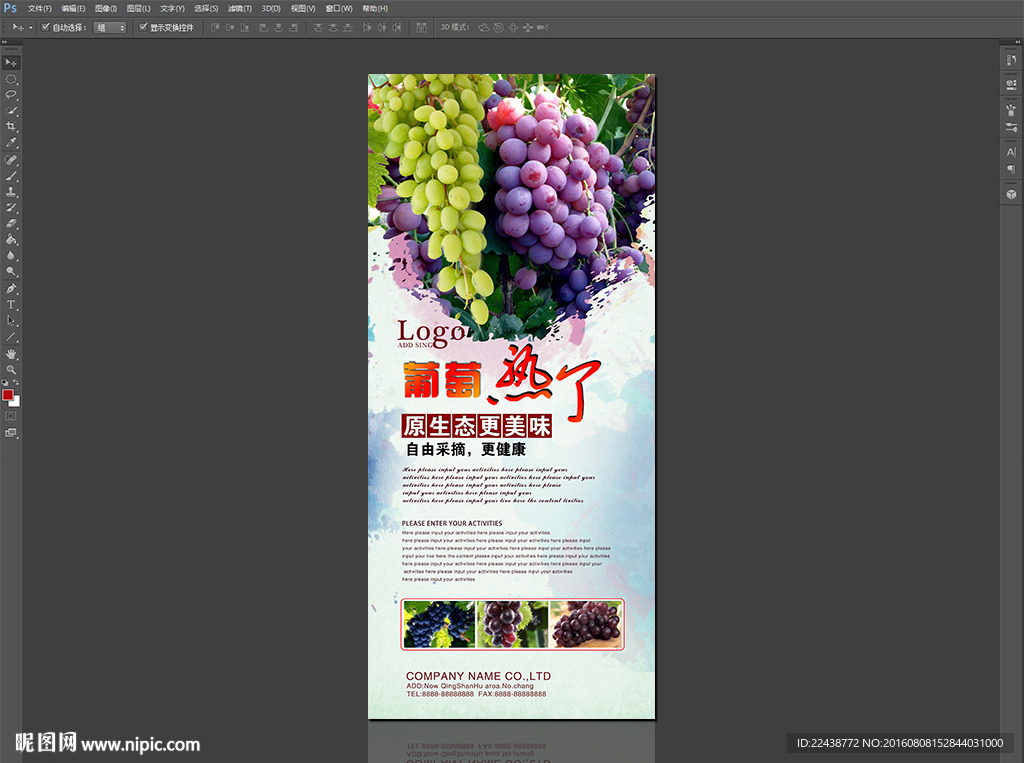Select the History Brush tool
Image resolution: width=1024 pixels, height=763 pixels.
tap(11, 208)
